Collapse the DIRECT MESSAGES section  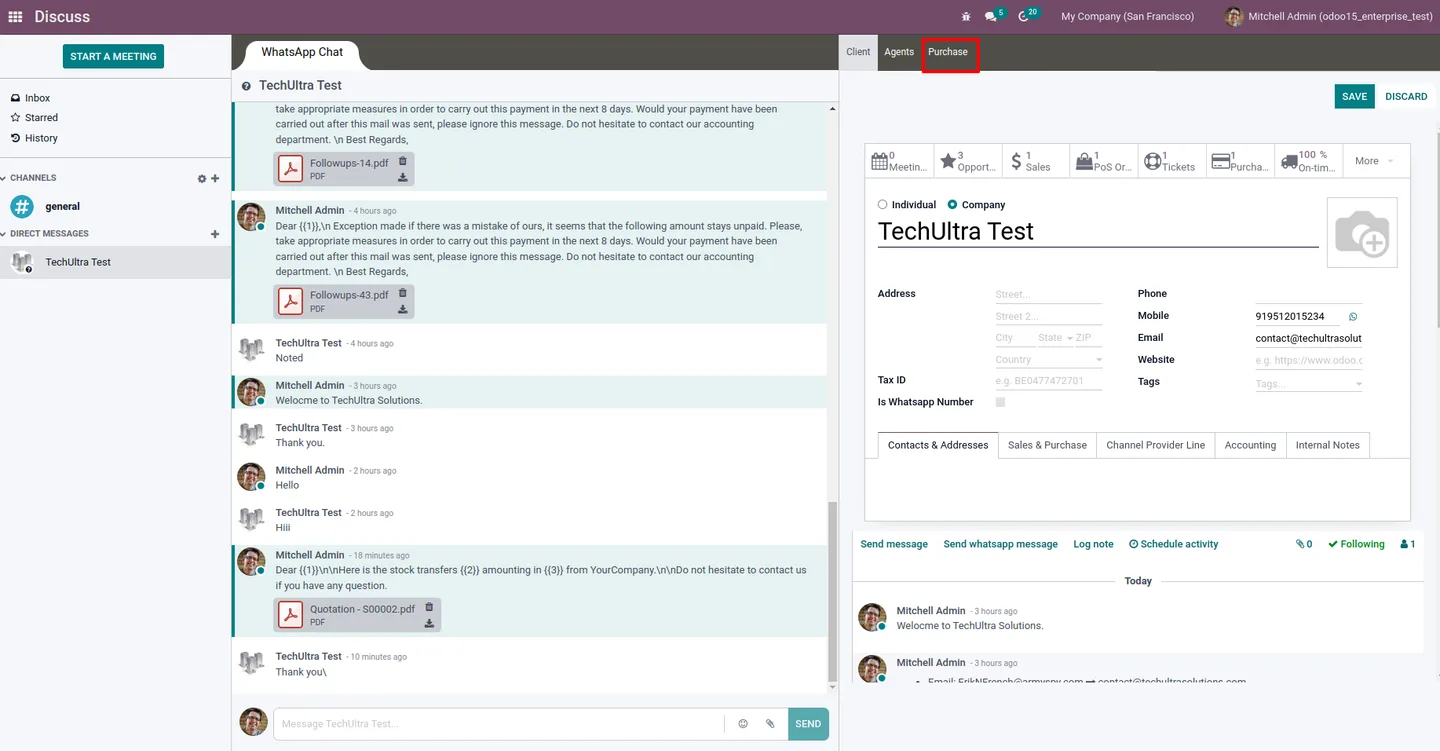[46, 234]
